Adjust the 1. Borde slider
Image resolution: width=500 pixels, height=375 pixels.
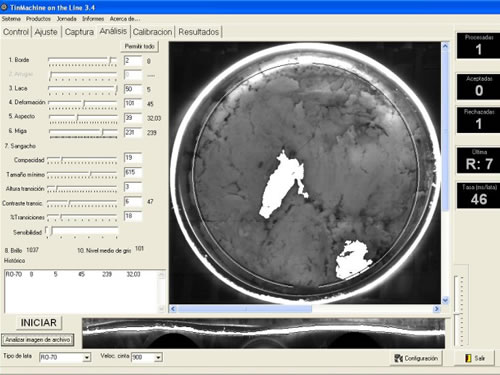click(83, 61)
